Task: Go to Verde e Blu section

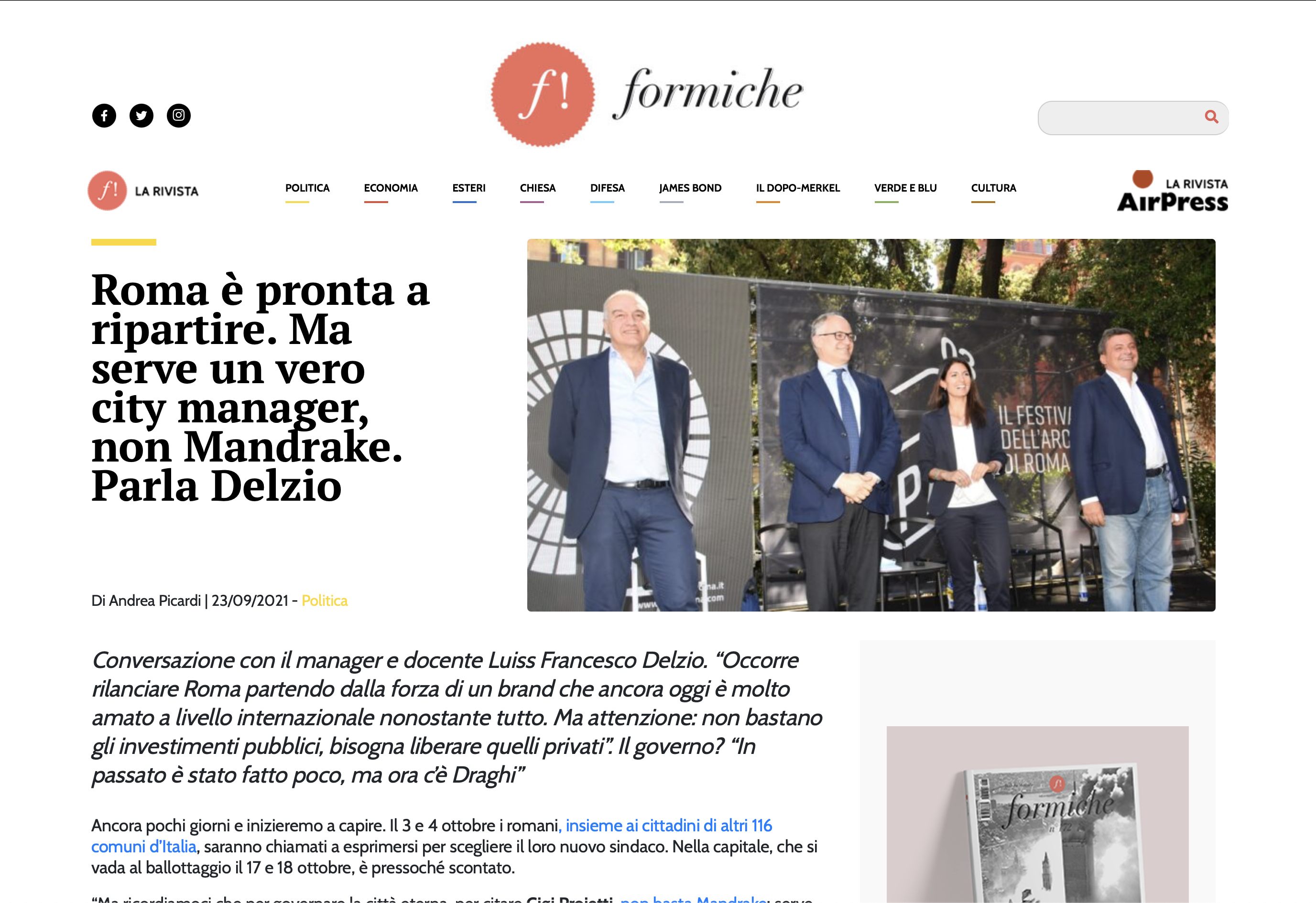Action: tap(905, 188)
